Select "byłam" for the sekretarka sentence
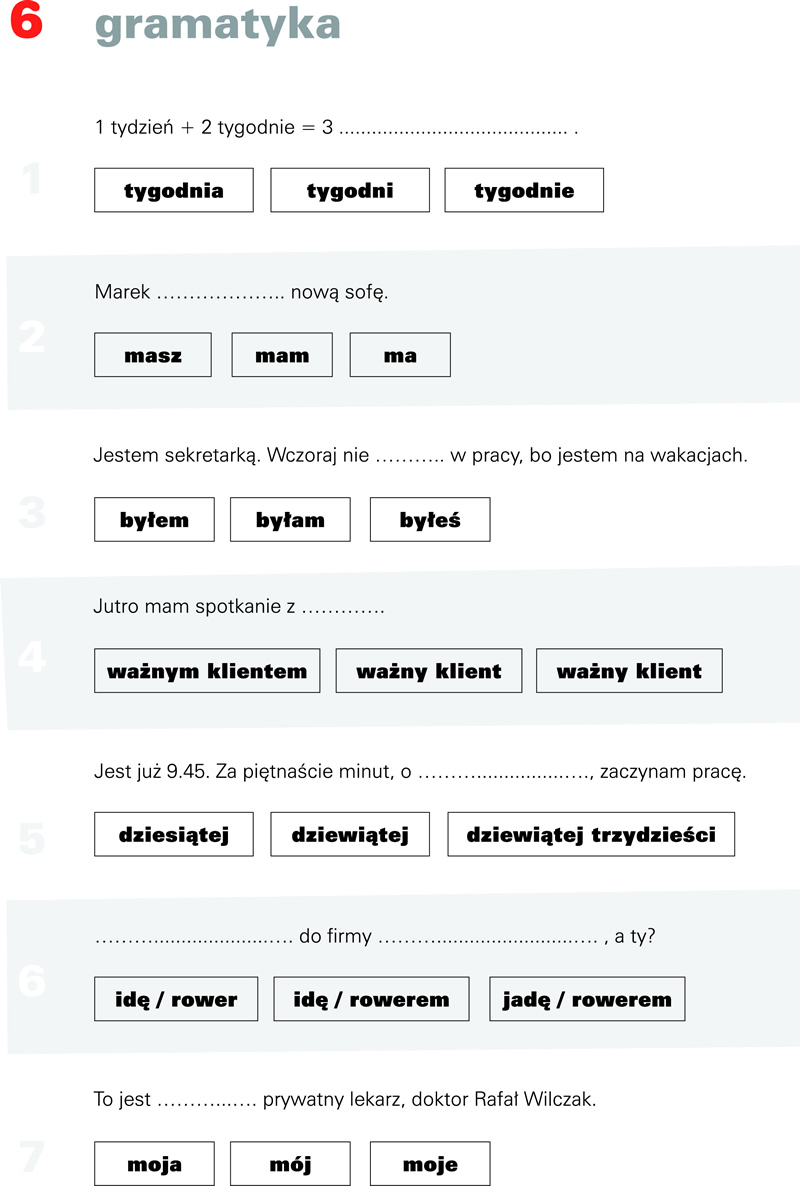 click(290, 519)
